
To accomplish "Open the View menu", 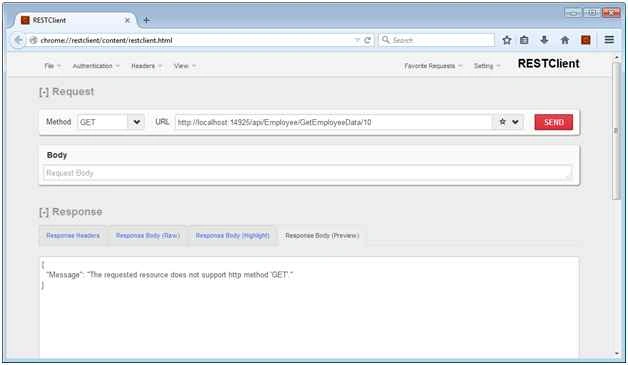I will click(x=185, y=66).
